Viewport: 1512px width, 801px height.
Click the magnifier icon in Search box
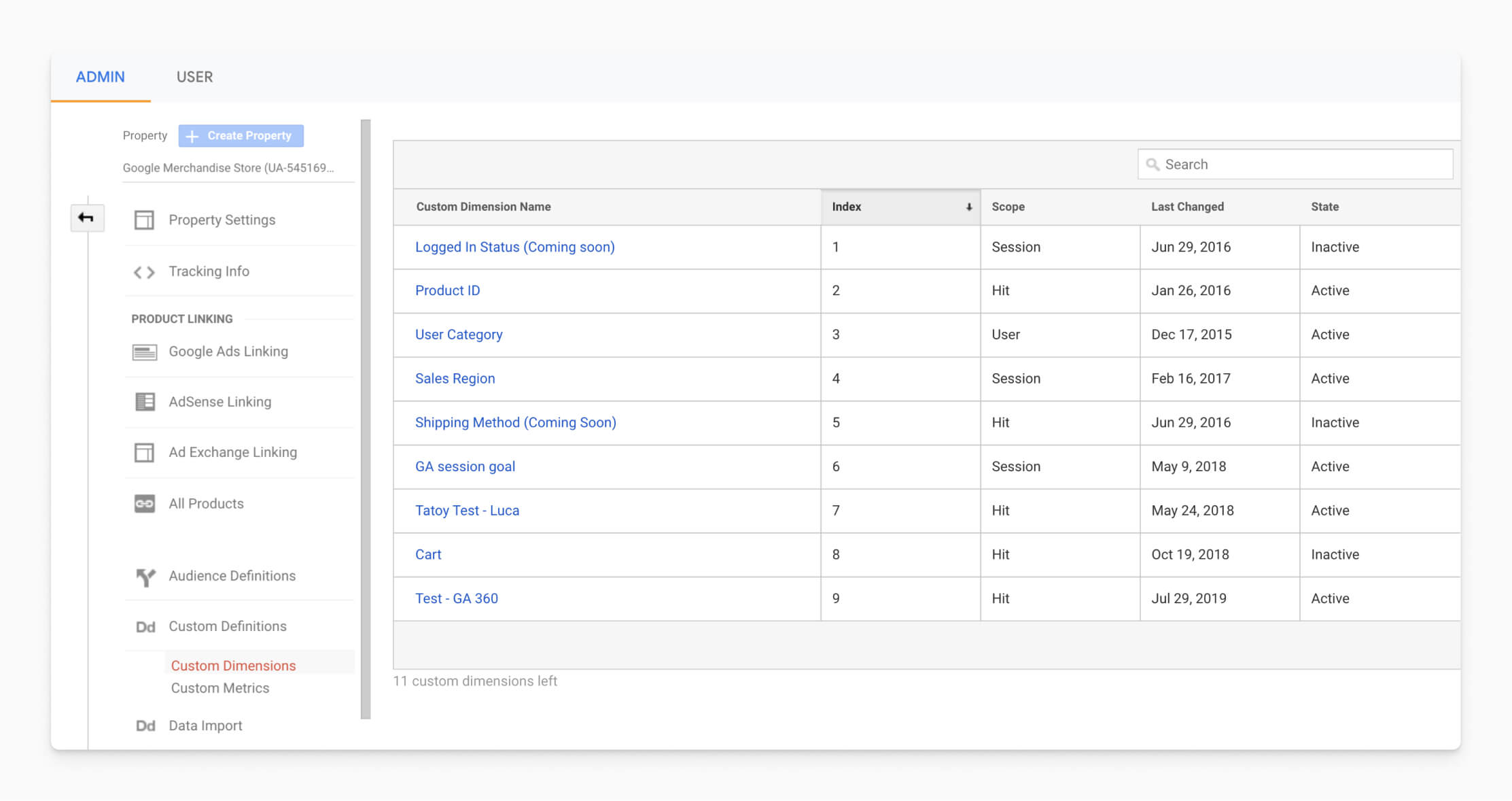pos(1152,165)
